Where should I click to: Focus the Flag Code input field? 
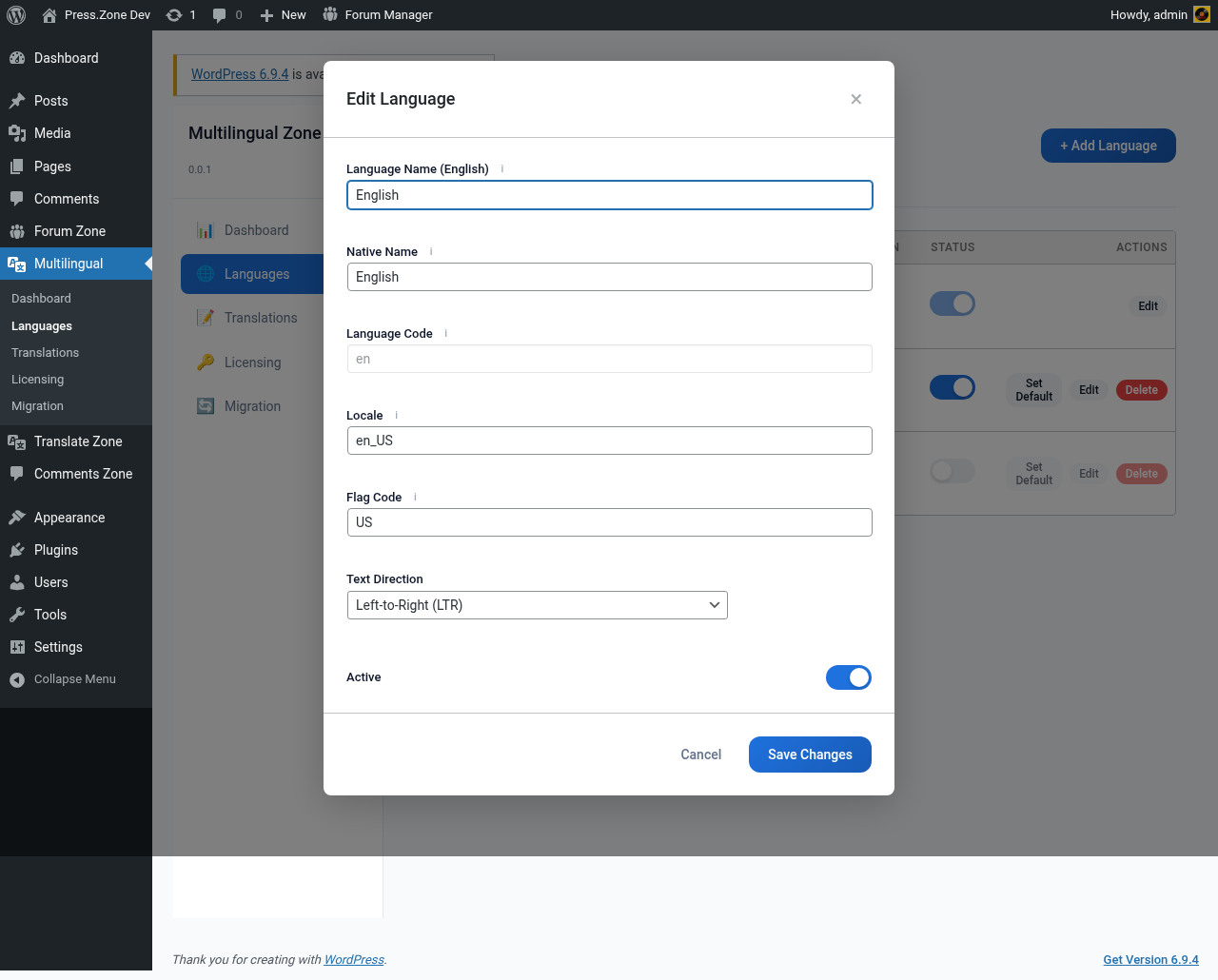(610, 522)
